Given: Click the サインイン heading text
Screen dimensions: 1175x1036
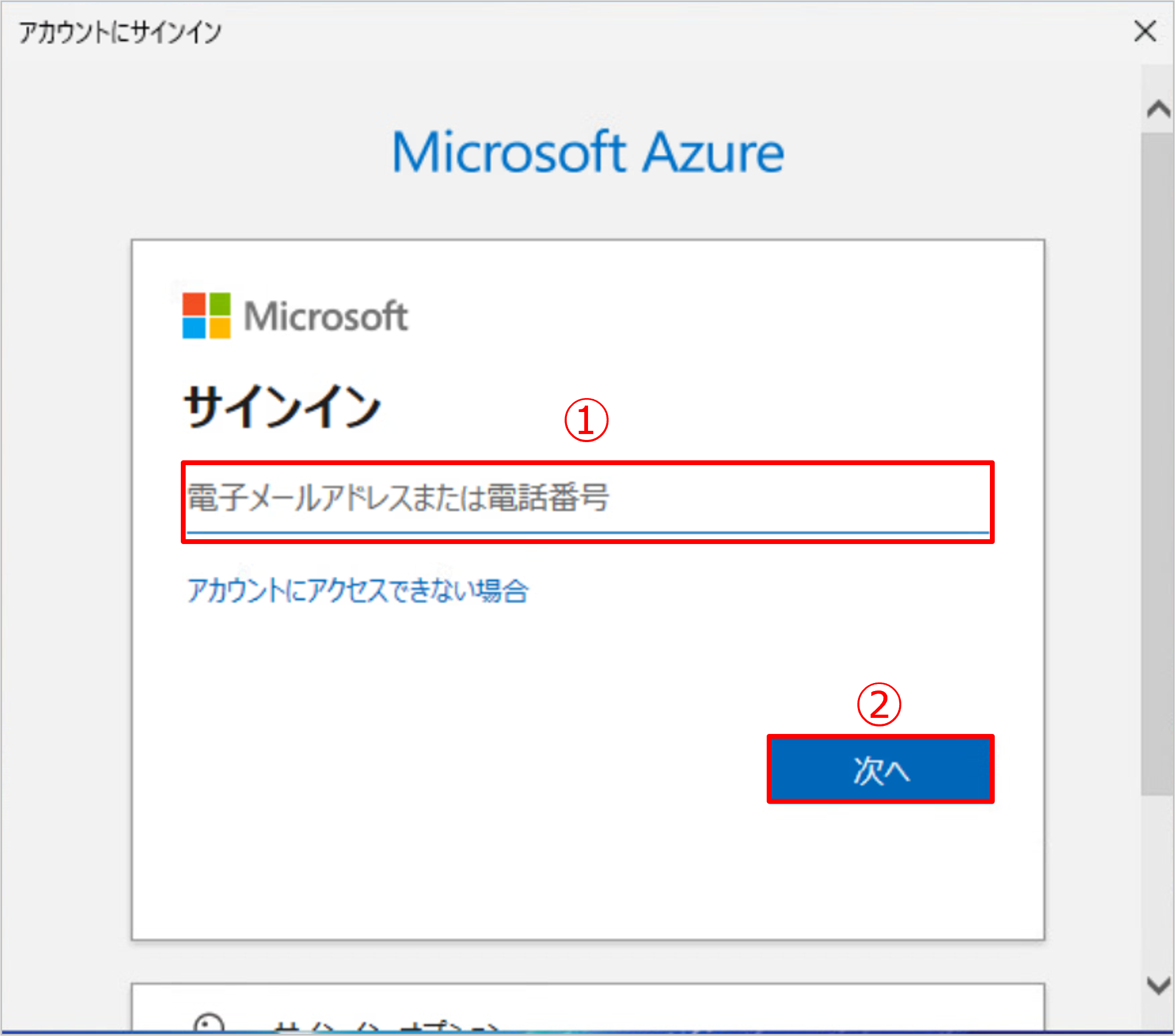Looking at the screenshot, I should [x=282, y=407].
